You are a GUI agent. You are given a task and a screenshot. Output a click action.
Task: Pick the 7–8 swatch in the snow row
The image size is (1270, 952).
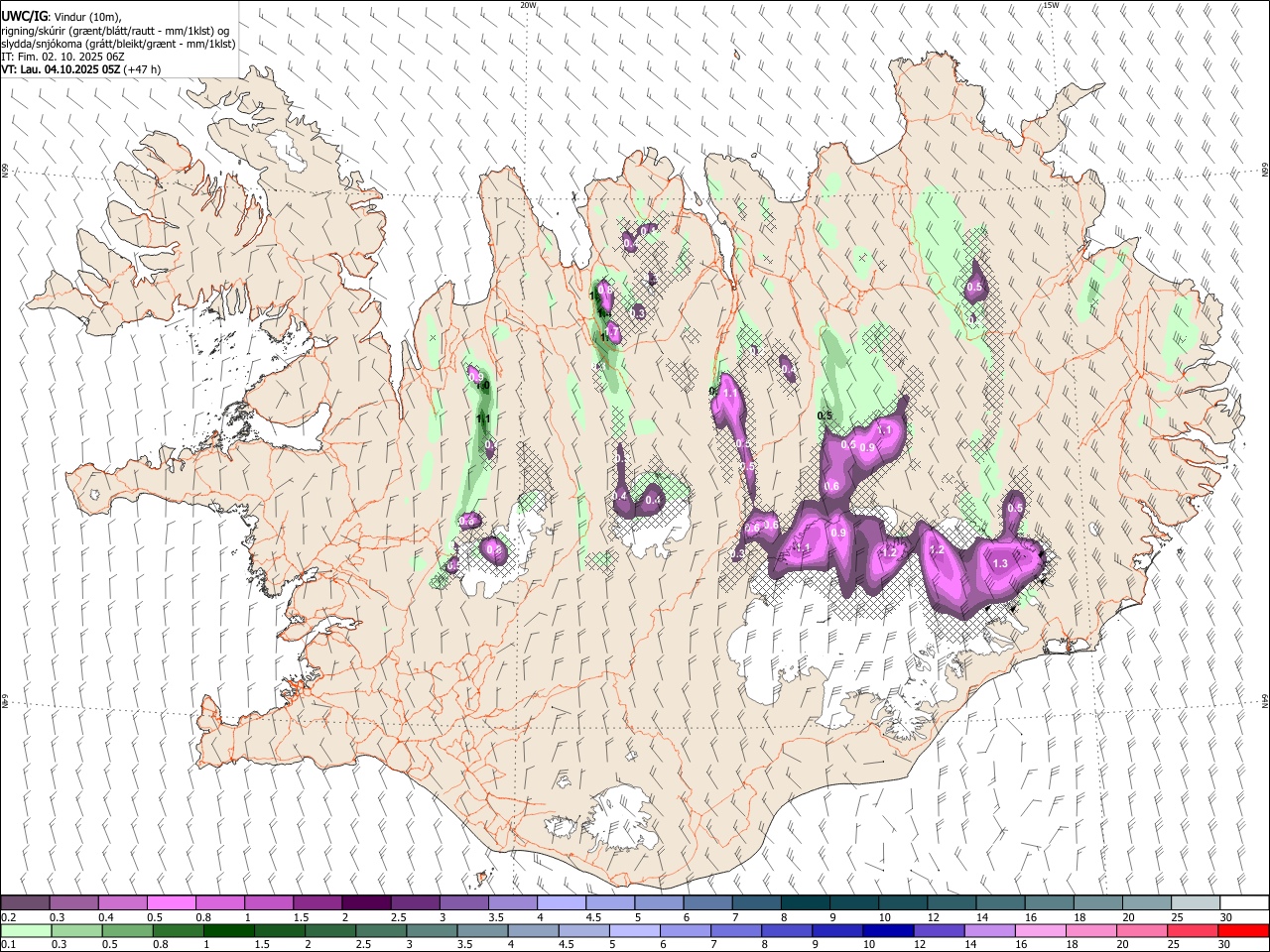[756, 902]
